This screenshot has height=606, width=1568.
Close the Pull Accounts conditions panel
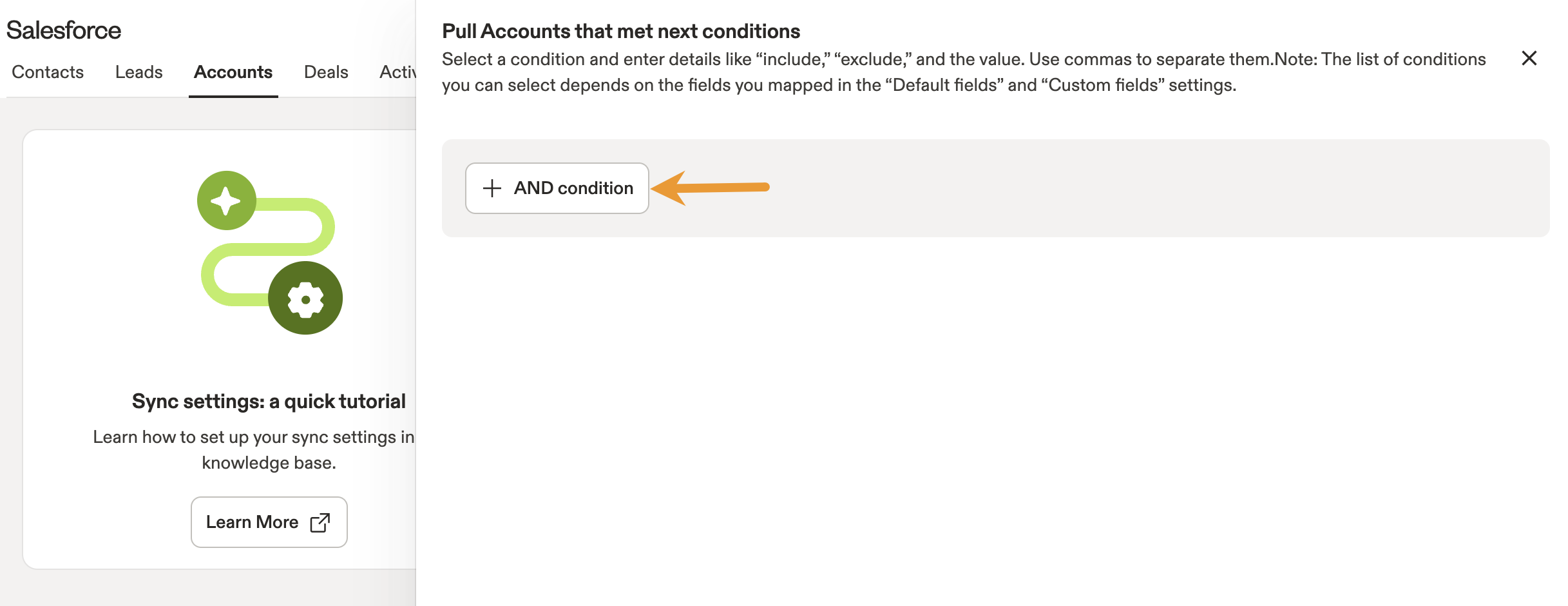[x=1529, y=58]
